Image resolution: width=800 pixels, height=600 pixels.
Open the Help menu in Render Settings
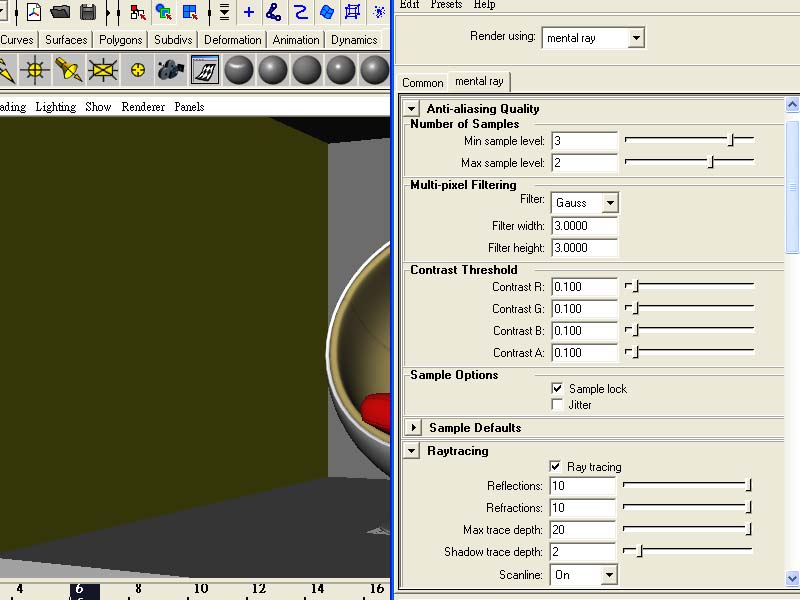tap(484, 5)
